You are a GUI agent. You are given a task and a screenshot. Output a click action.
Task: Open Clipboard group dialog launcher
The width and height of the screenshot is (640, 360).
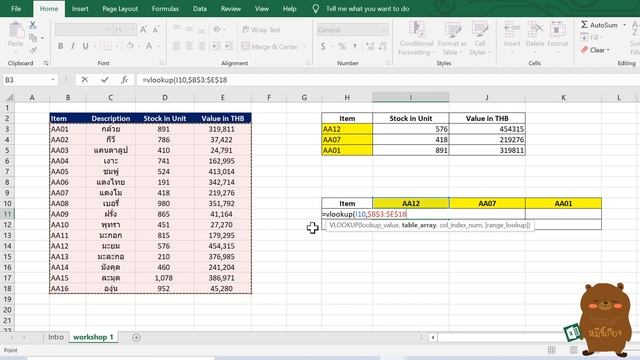[46, 63]
